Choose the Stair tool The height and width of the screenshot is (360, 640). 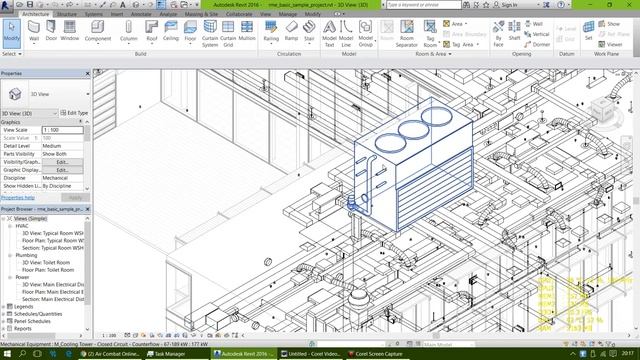(309, 32)
